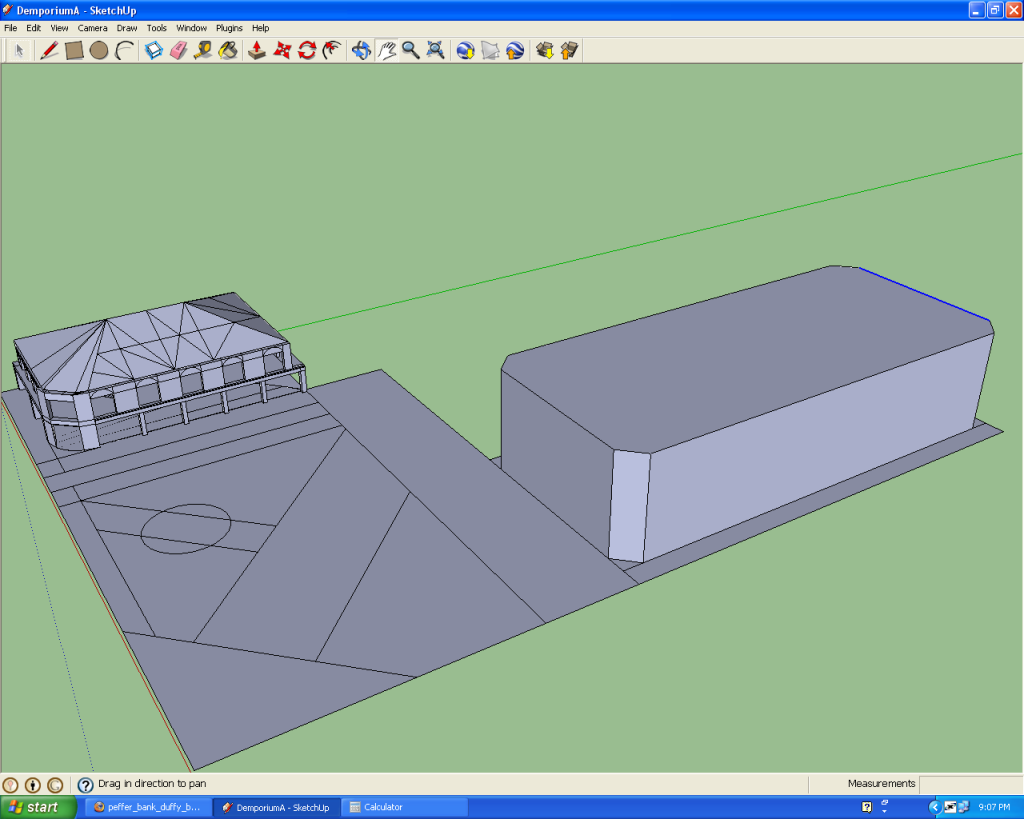Click the geo-location status icon
Viewport: 1024px width, 819px height.
(x=10, y=784)
